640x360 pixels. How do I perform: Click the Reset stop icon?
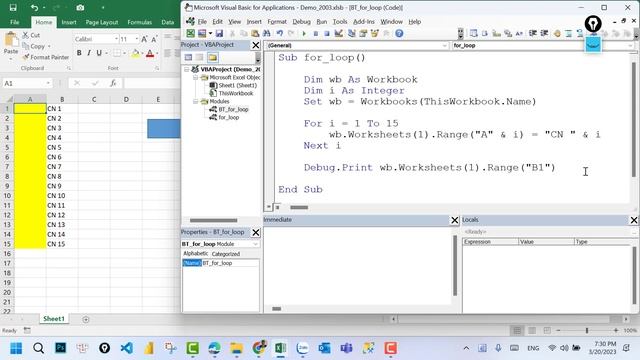point(327,33)
